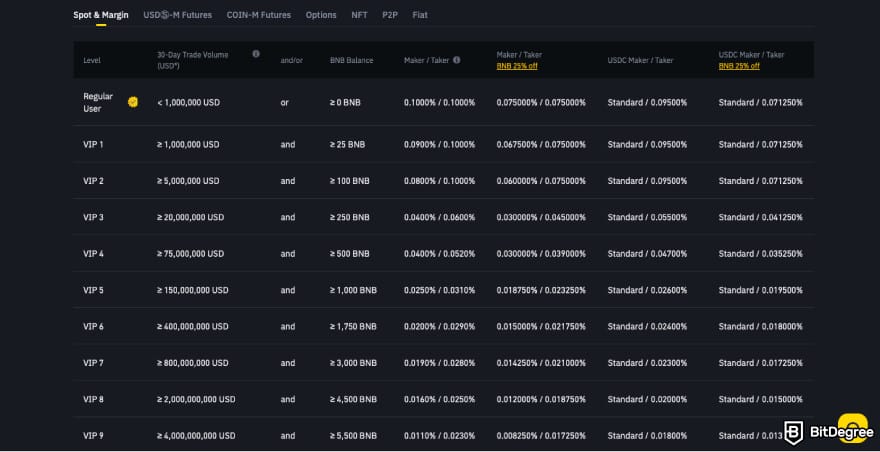Select the VIP 2 level cell

coord(93,181)
